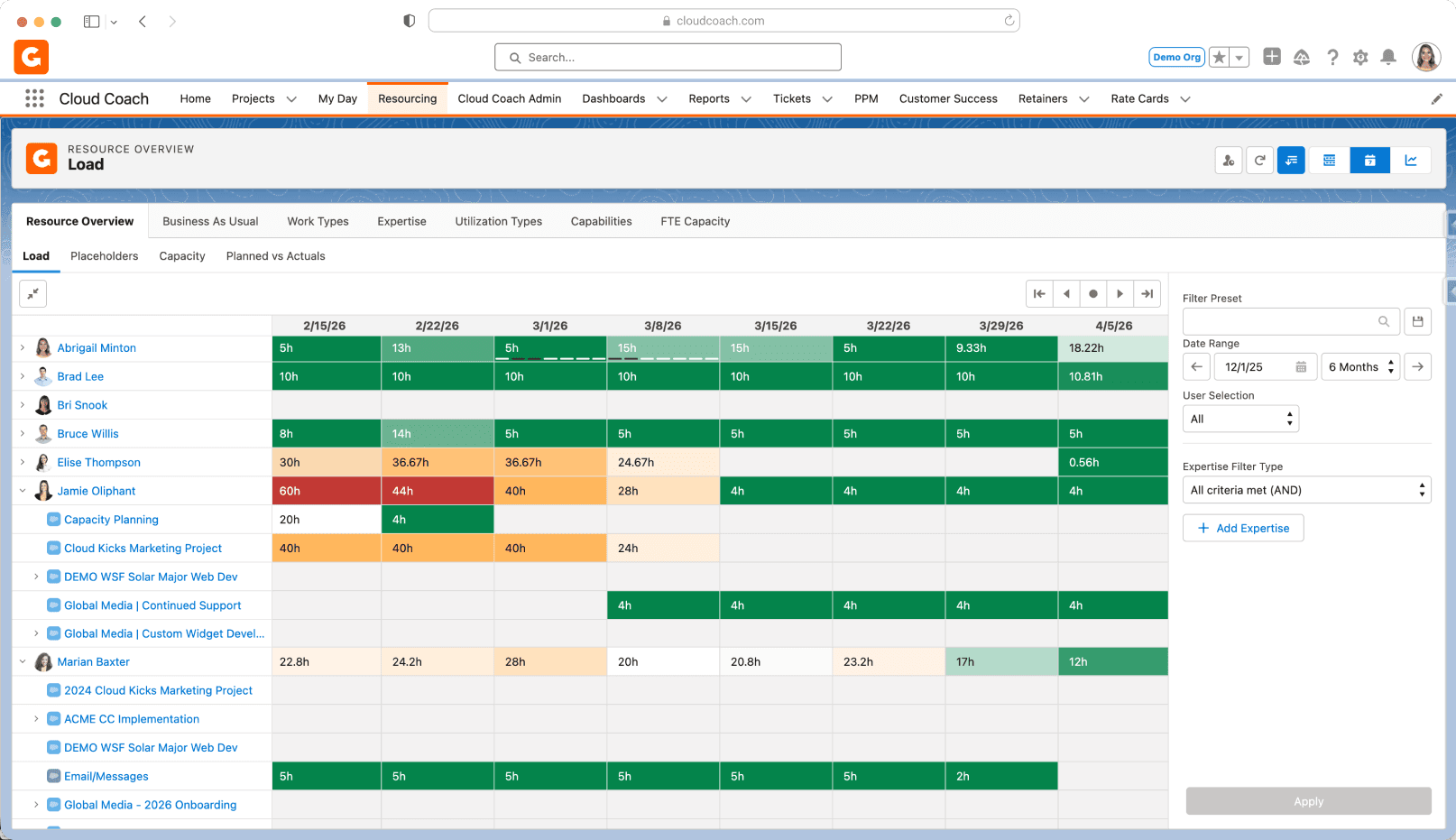
Task: Expand the ACME CC Implementation row
Action: (x=36, y=719)
